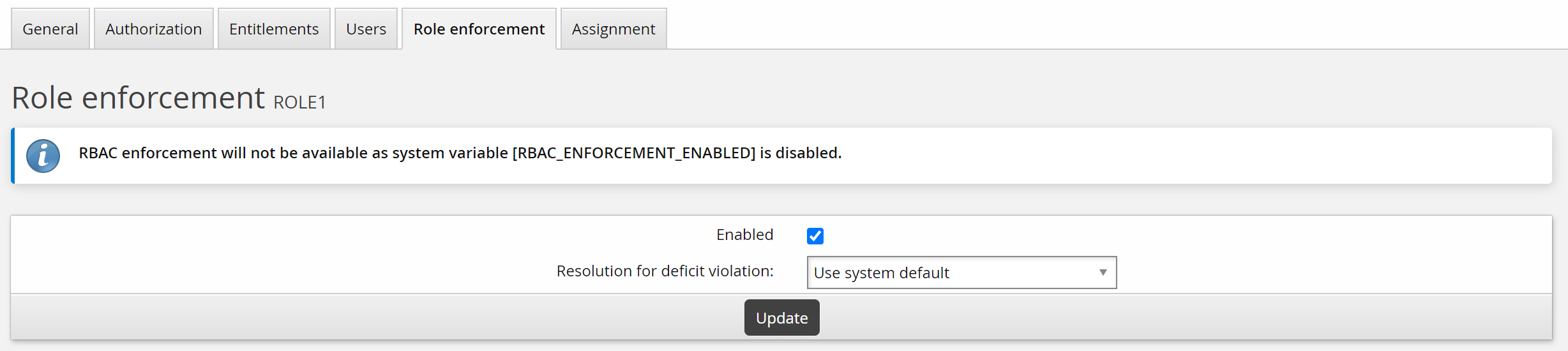Click the "Role enforcement" page heading
Screen dimensions: 1568x351
138,98
